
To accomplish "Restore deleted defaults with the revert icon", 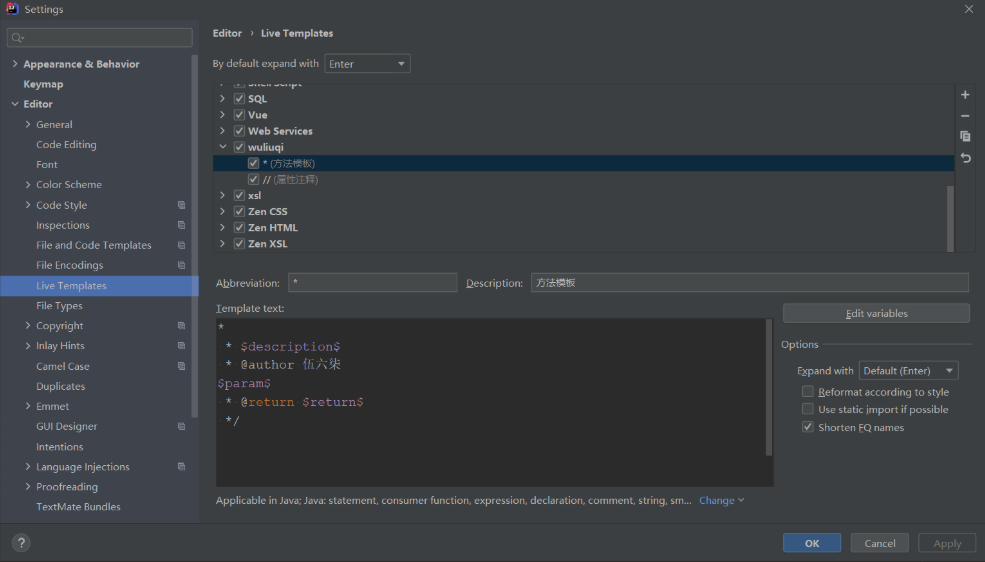I will click(x=966, y=158).
